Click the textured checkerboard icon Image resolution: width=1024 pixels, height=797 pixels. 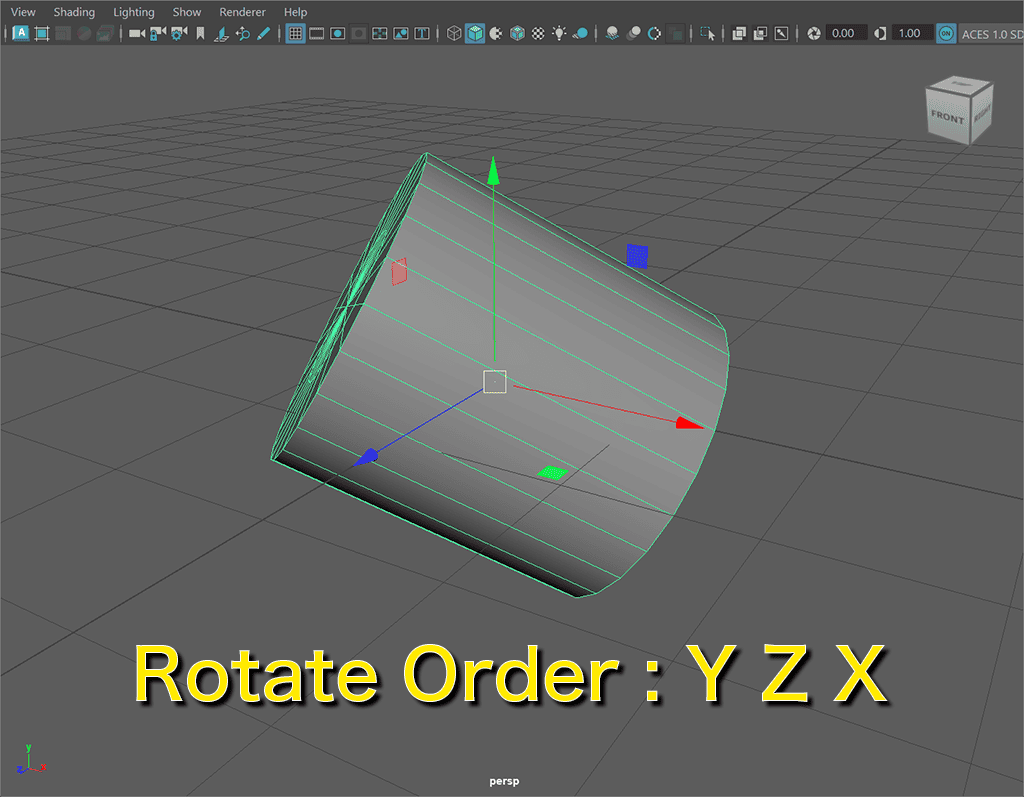(x=539, y=33)
